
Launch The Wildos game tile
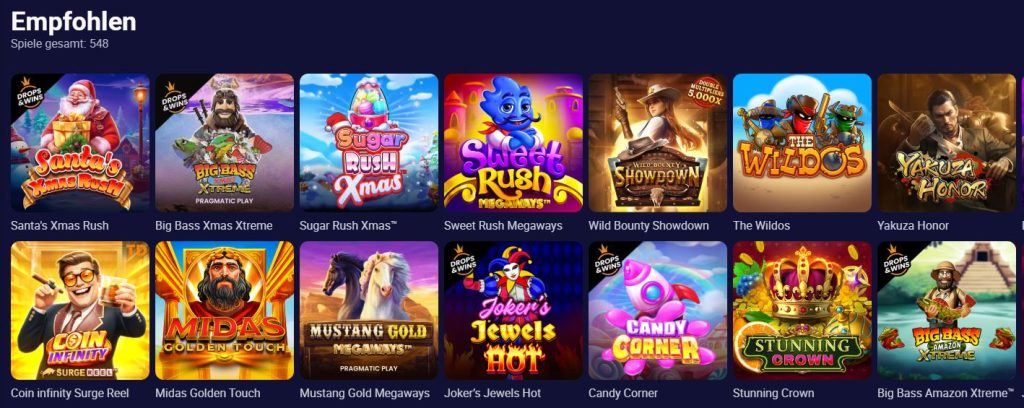802,142
